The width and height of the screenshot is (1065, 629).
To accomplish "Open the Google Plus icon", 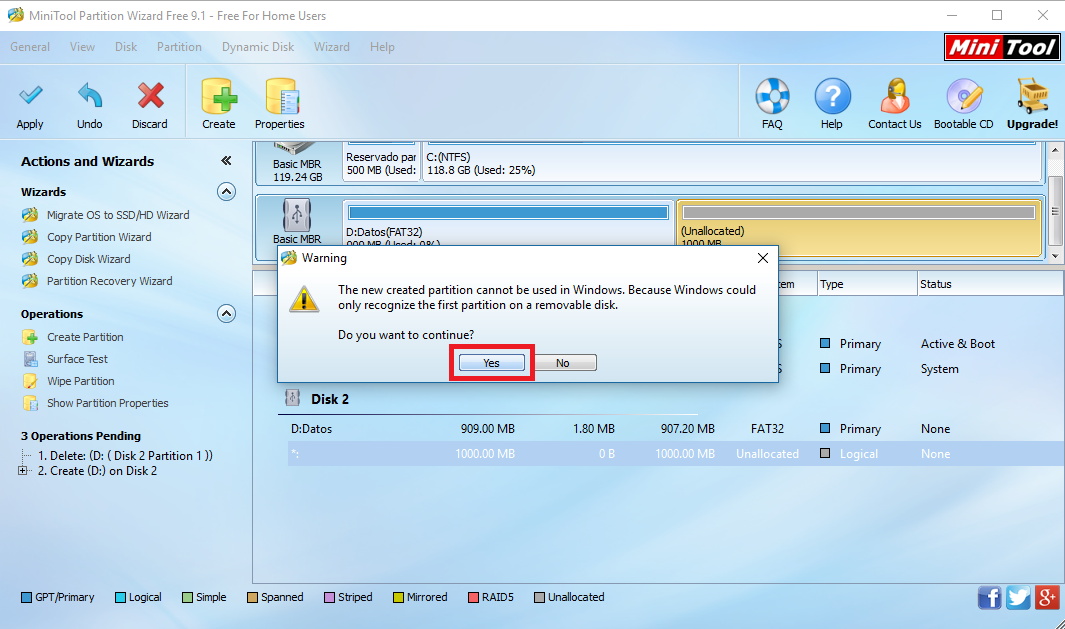I will (1047, 598).
